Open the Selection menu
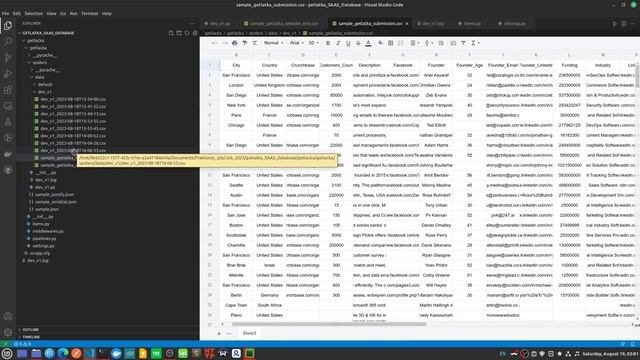The width and height of the screenshot is (640, 360). [33, 13]
